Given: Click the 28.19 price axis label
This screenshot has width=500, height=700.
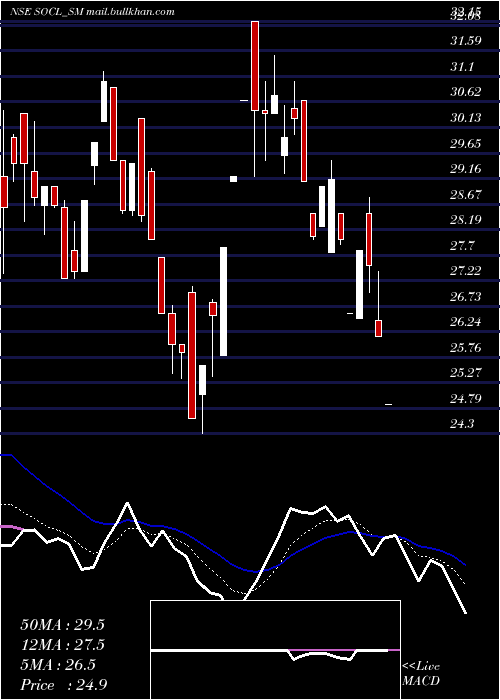Looking at the screenshot, I should coord(466,219).
